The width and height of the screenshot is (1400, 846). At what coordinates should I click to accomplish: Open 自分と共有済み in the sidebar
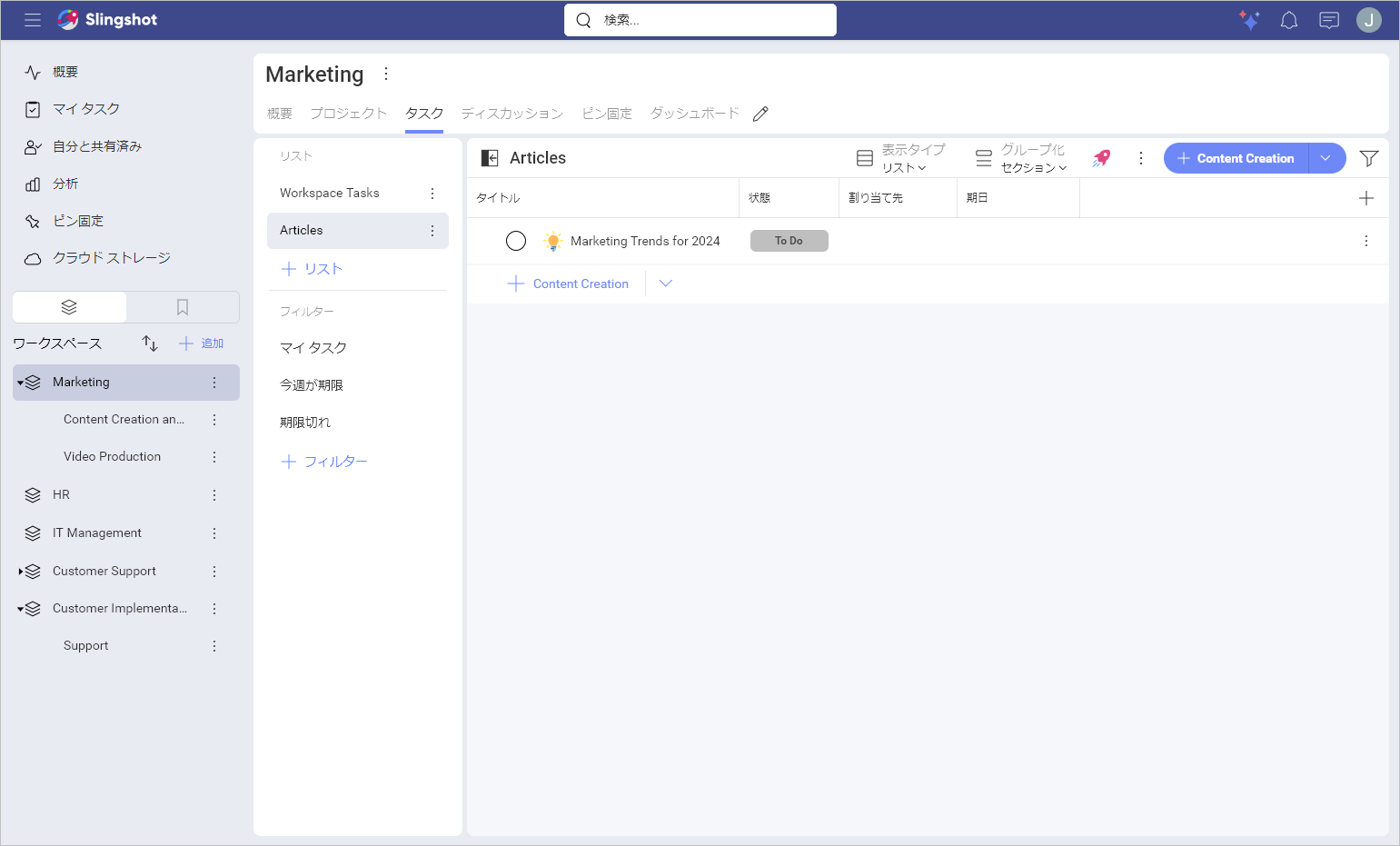point(97,146)
